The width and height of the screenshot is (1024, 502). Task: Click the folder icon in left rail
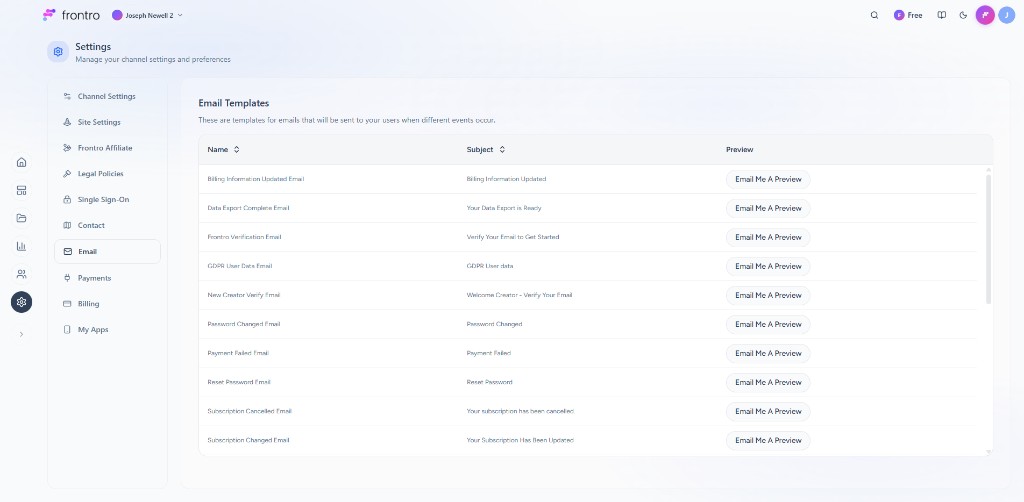[21, 218]
